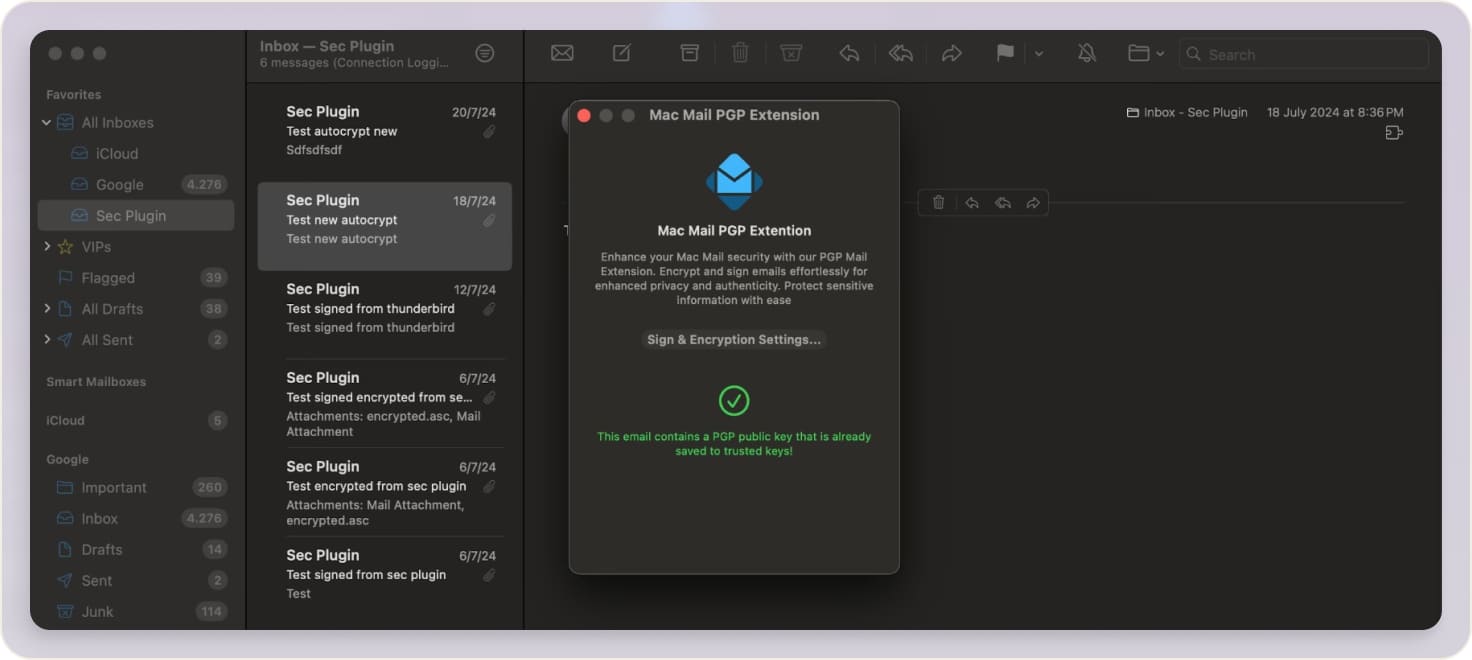Archive the selected message
The height and width of the screenshot is (660, 1472).
click(x=689, y=53)
